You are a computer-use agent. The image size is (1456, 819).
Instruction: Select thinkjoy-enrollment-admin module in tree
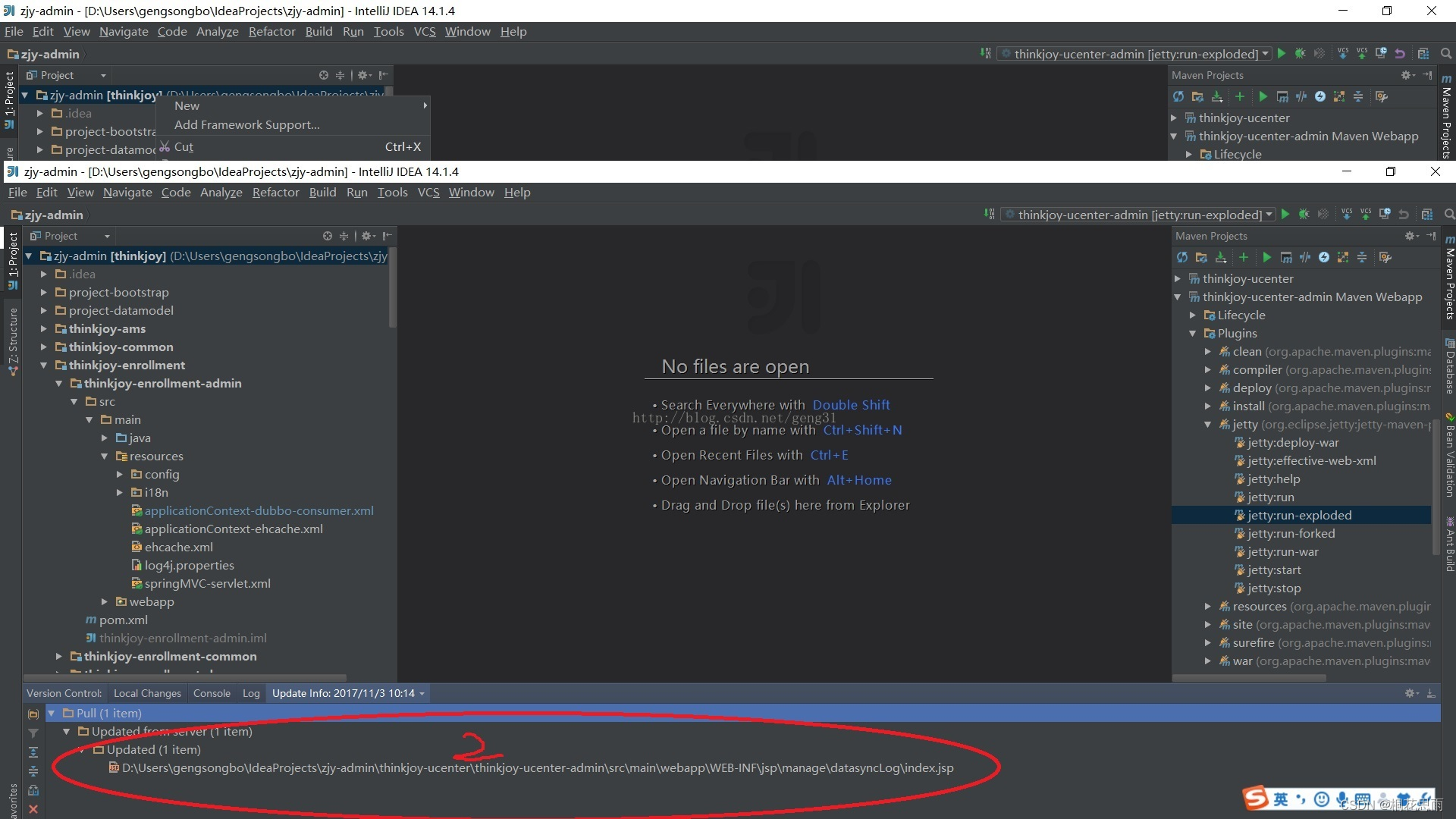coord(164,383)
